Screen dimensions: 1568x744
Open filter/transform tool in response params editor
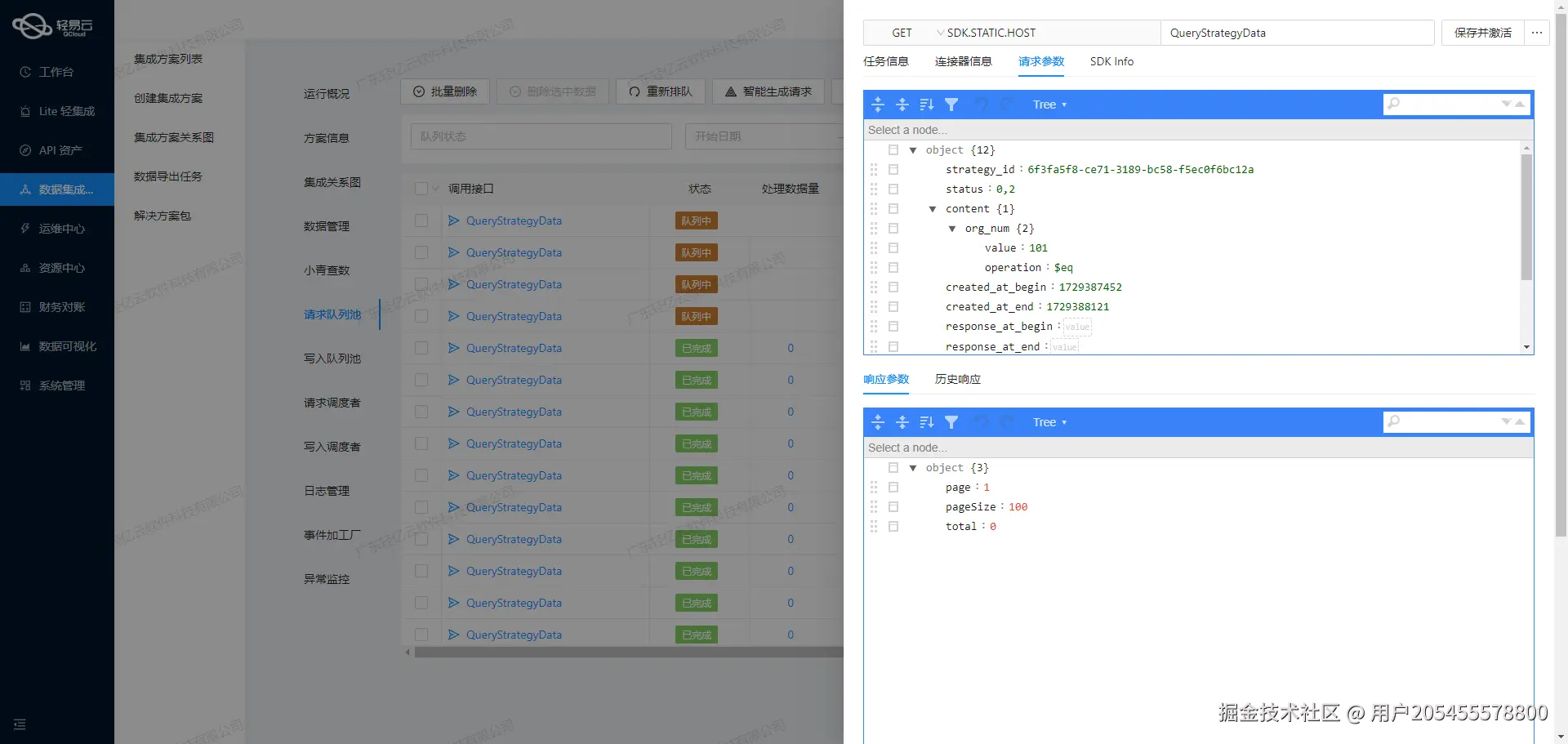click(x=951, y=422)
